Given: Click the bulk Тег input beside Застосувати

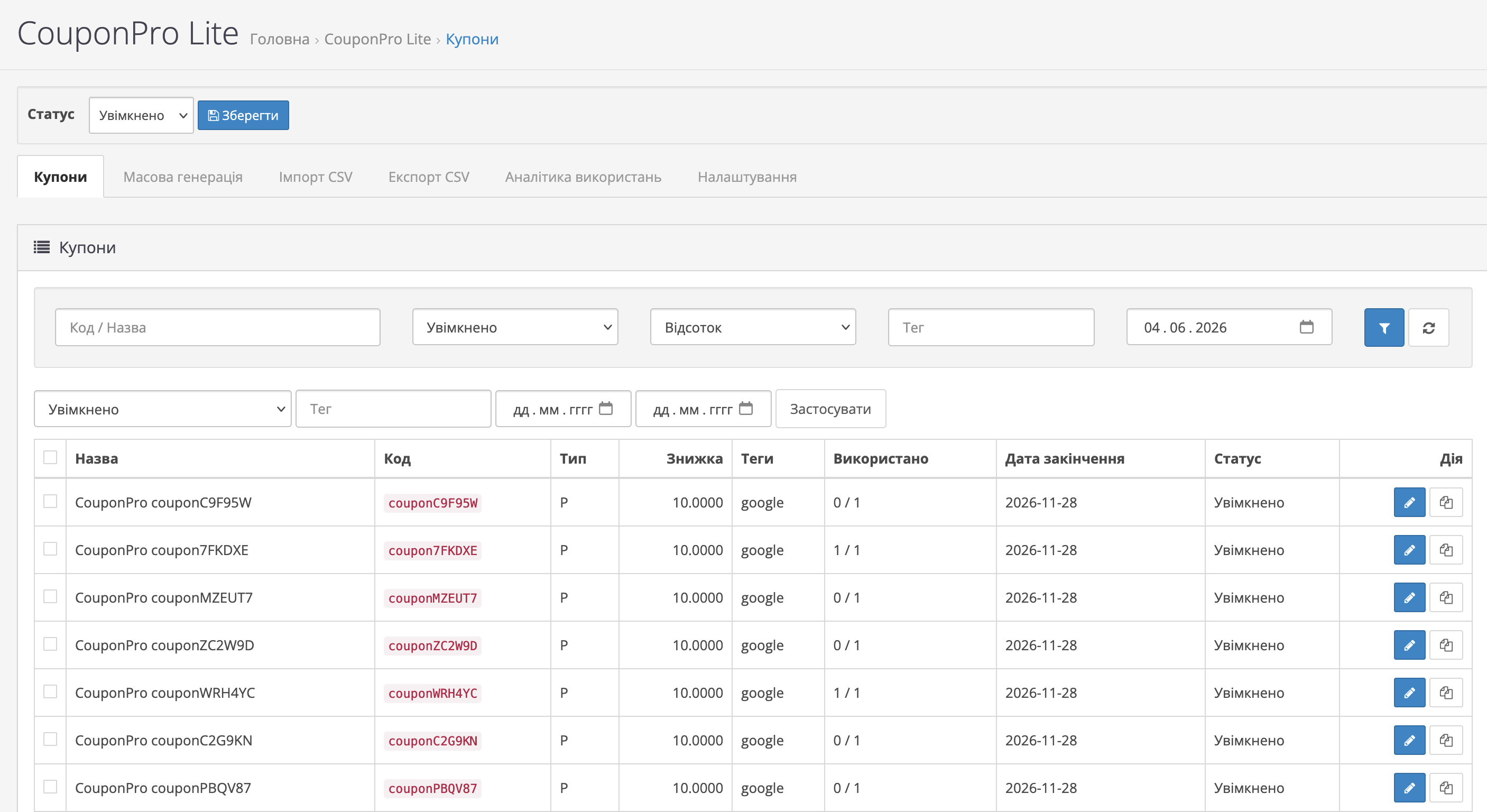Looking at the screenshot, I should tap(393, 409).
